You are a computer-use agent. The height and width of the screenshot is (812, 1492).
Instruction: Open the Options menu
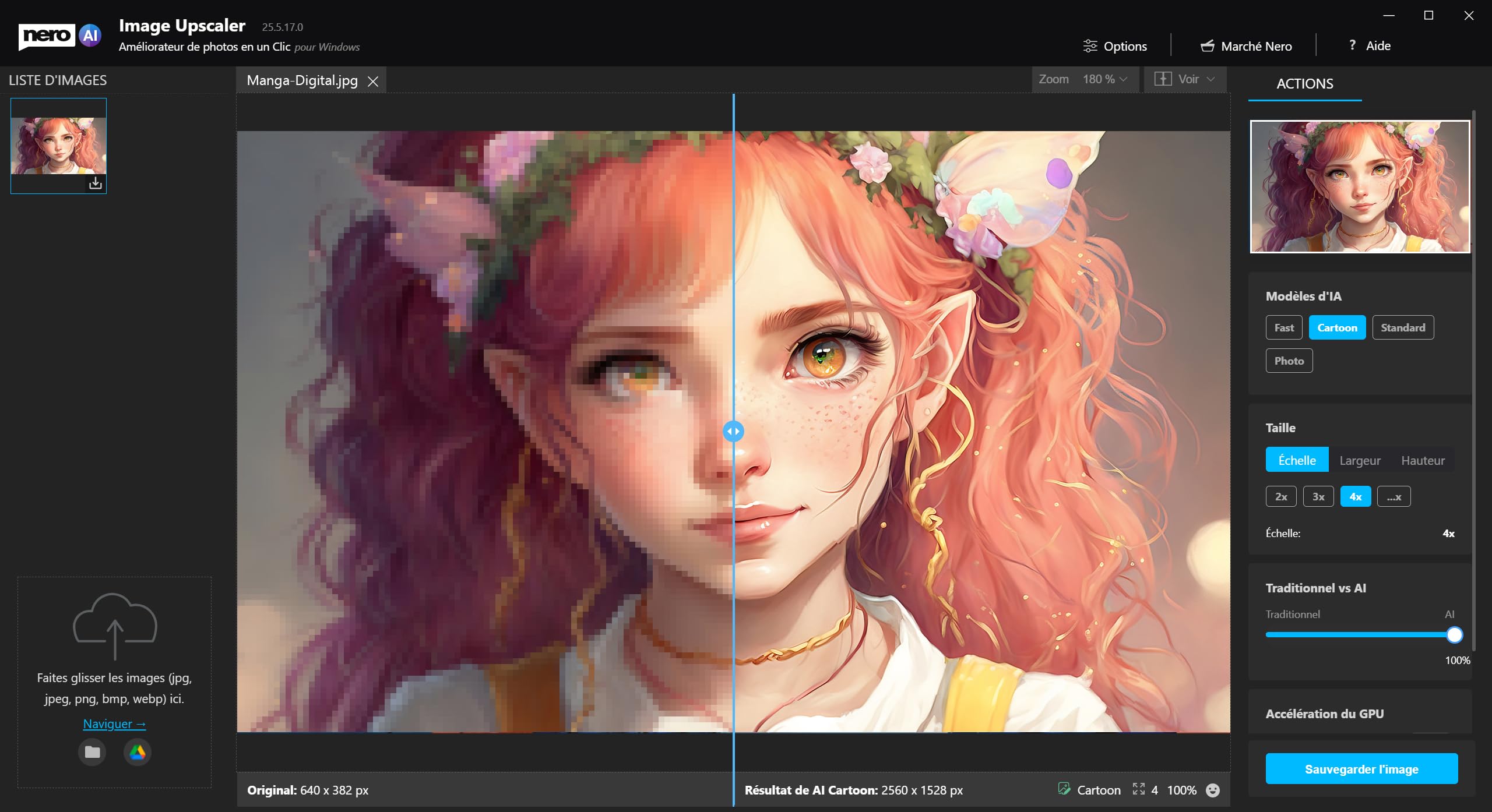coord(1114,46)
